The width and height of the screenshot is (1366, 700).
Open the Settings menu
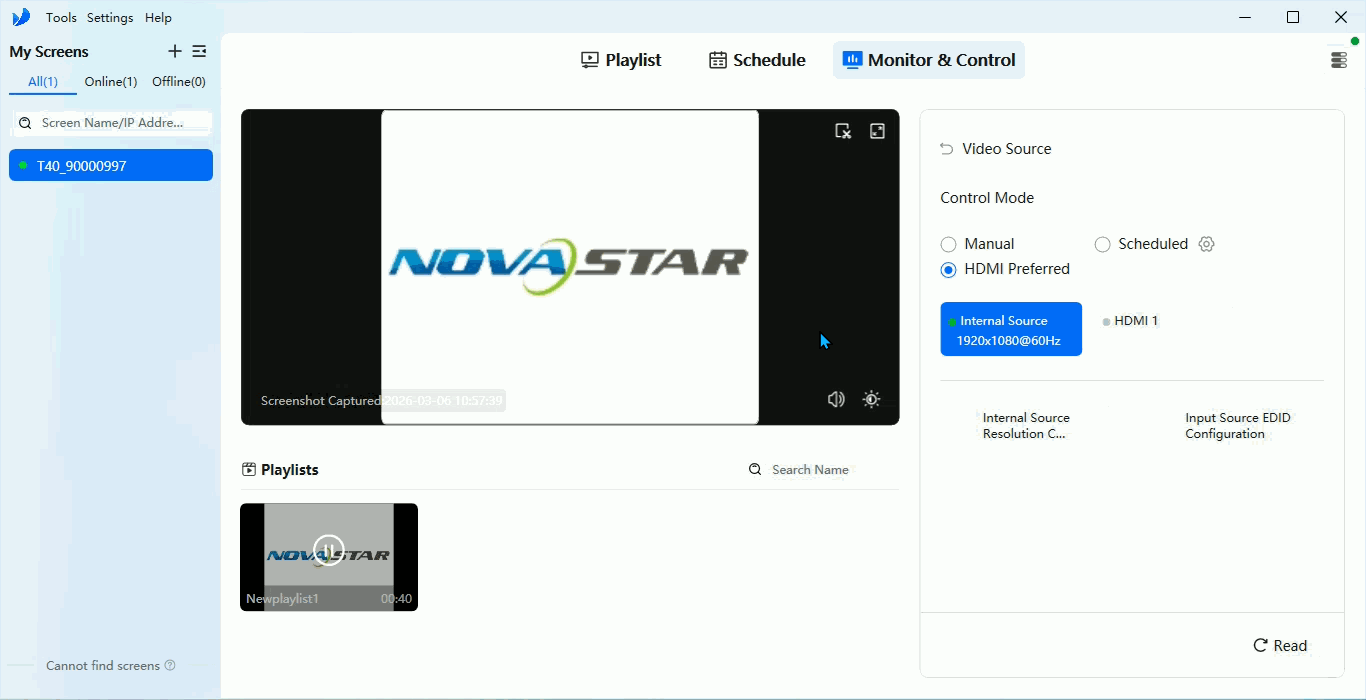(110, 17)
